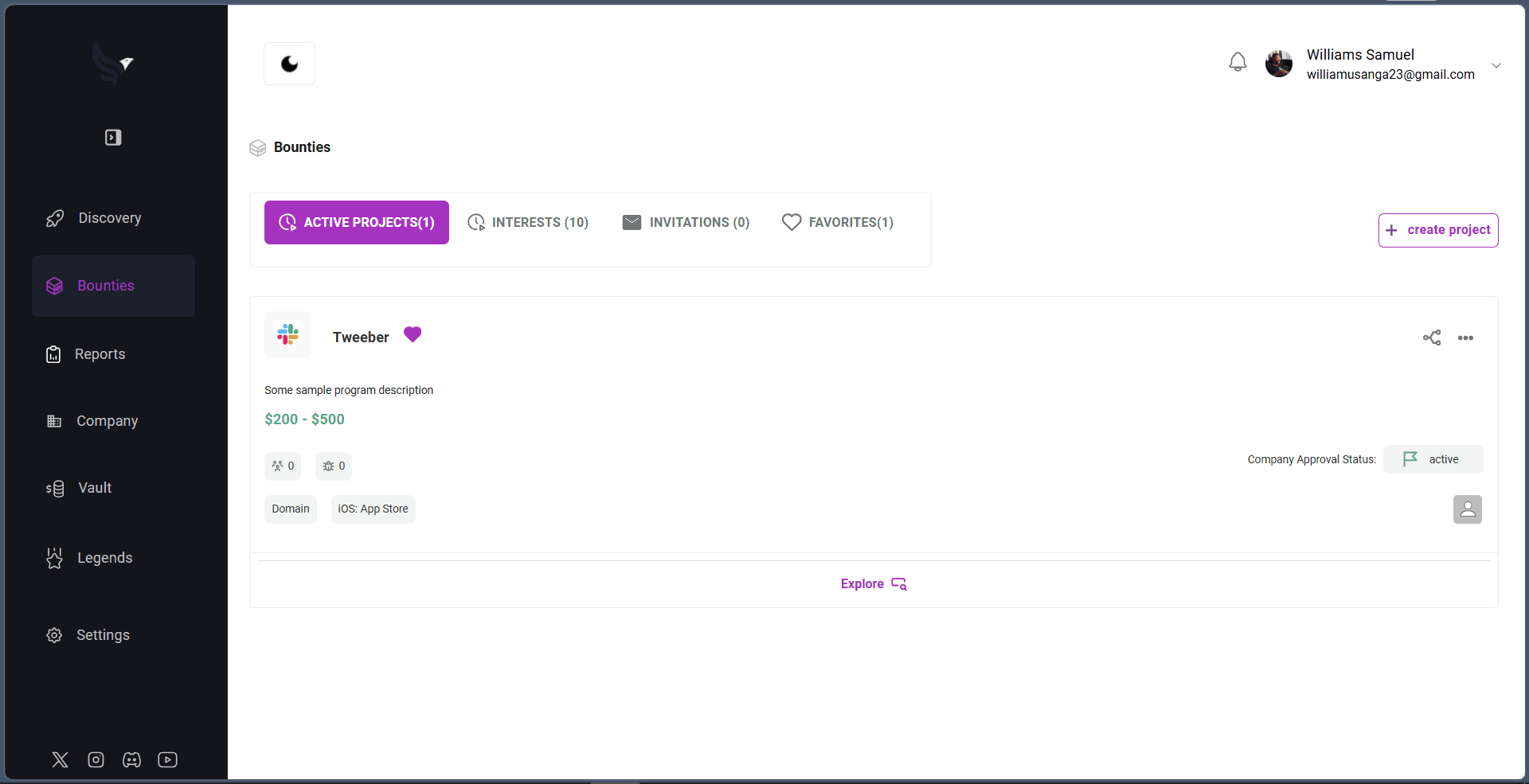Switch to Favorites(1) tab
The width and height of the screenshot is (1529, 784).
(838, 222)
